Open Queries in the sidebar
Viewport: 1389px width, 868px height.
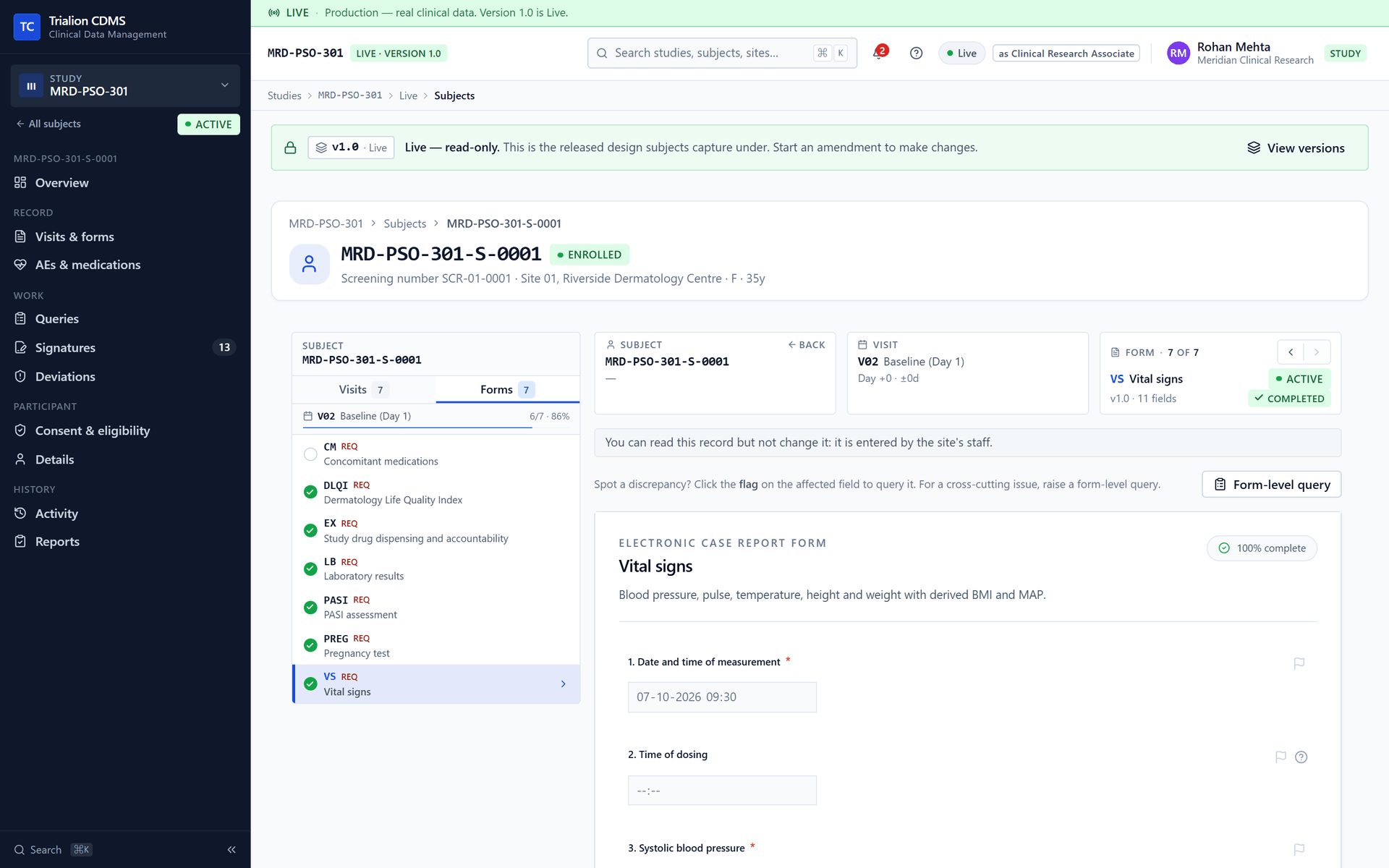(125, 319)
